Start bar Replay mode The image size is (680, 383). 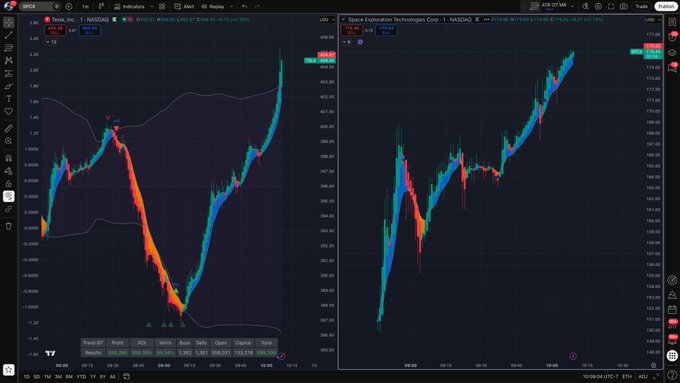[213, 7]
